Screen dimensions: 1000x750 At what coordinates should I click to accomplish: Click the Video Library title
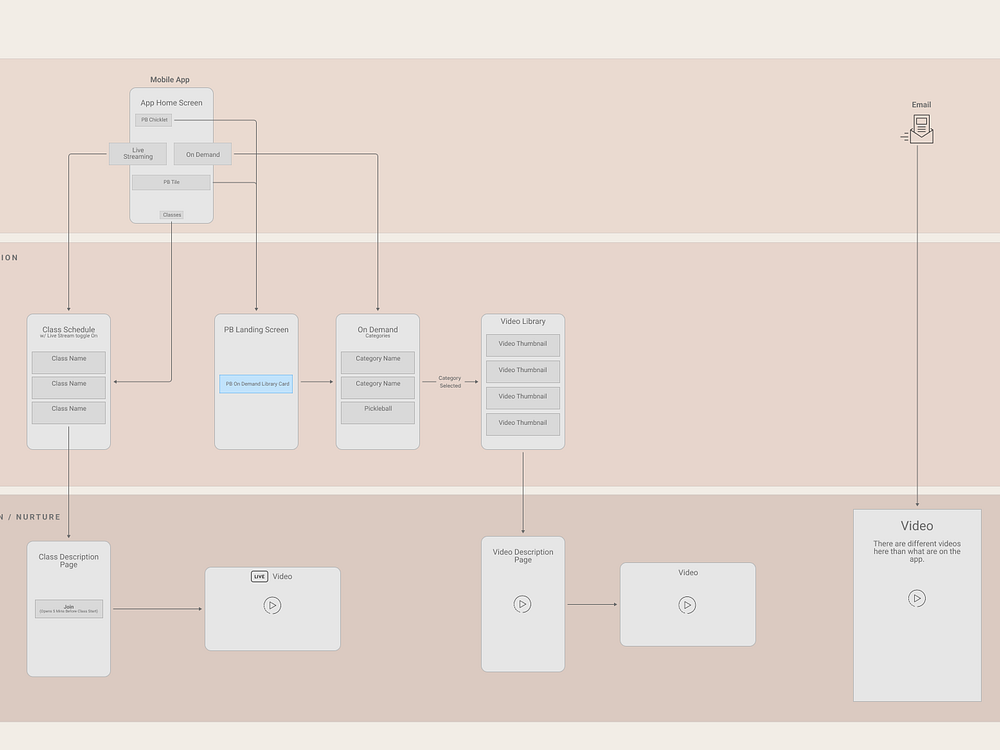[x=523, y=321]
